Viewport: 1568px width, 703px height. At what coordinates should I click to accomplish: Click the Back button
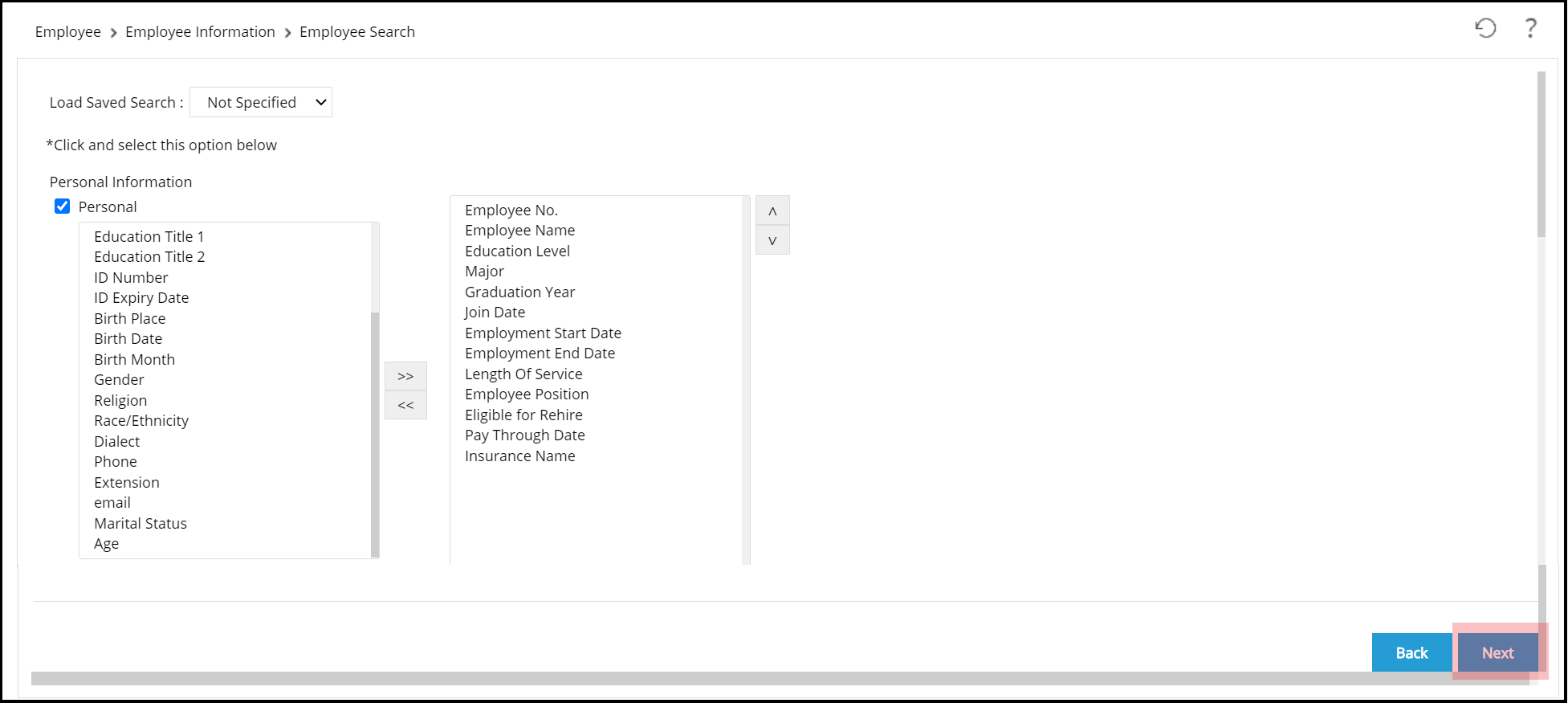[x=1411, y=652]
